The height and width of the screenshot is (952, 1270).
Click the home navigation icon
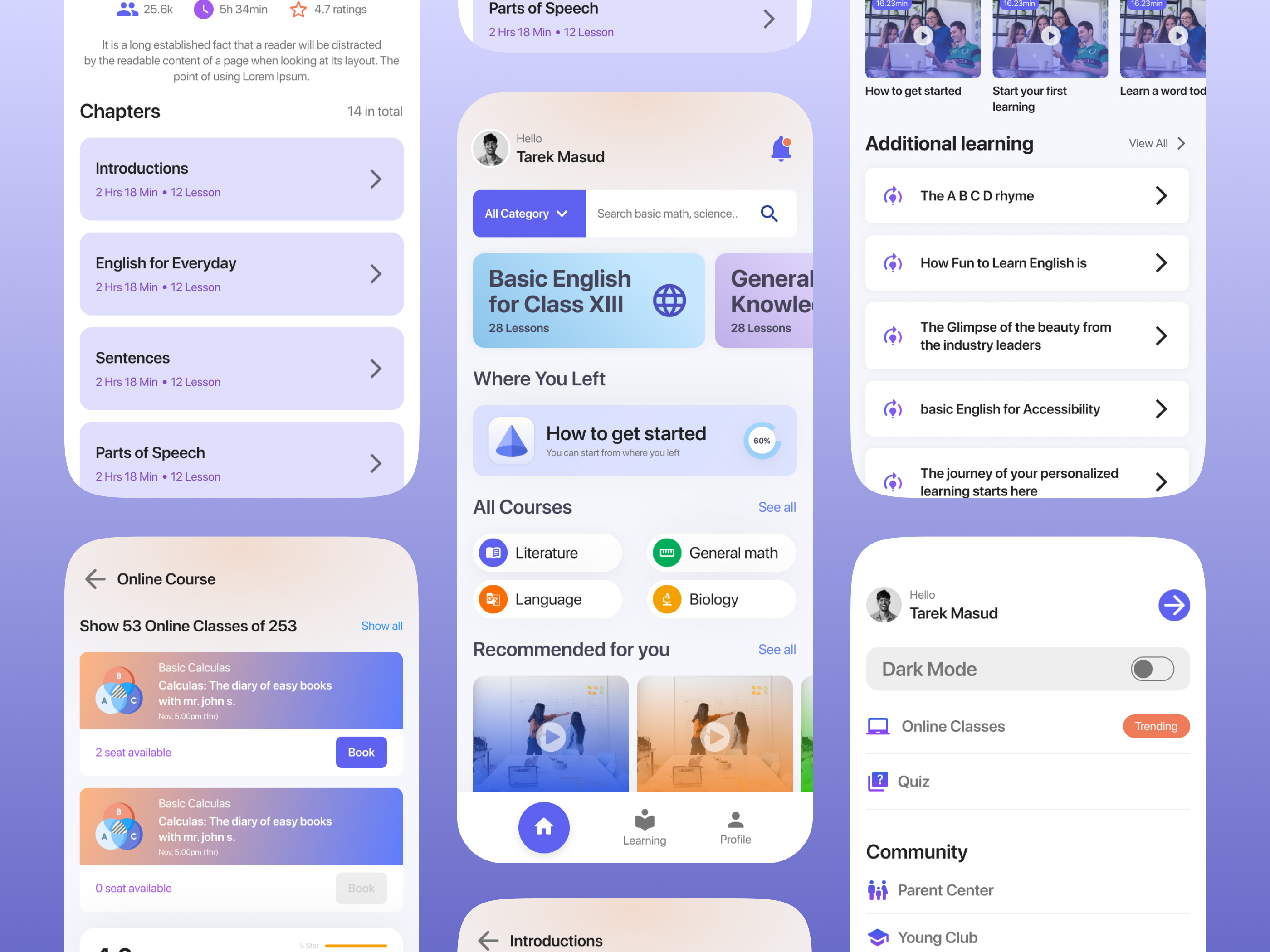pos(544,826)
